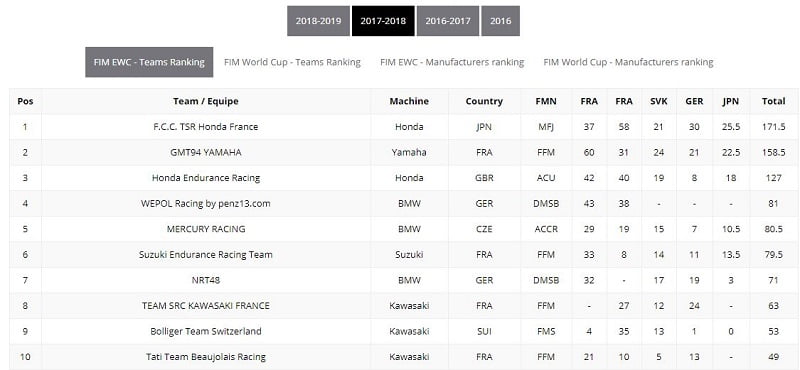800x370 pixels.
Task: Click the Suzuki Endurance Racing Team name
Action: 206,254
